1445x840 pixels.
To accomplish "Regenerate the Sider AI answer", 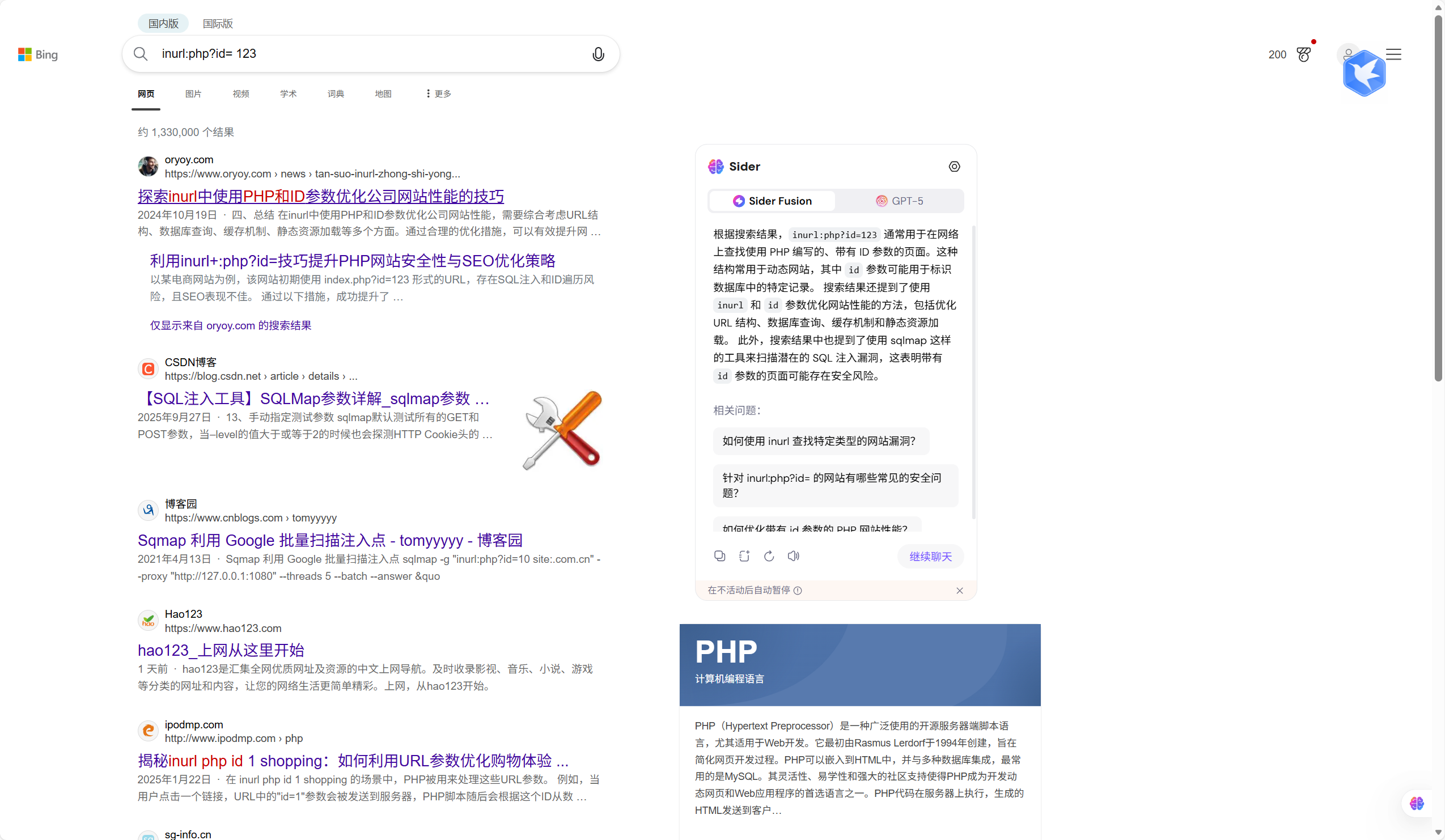I will click(x=768, y=555).
